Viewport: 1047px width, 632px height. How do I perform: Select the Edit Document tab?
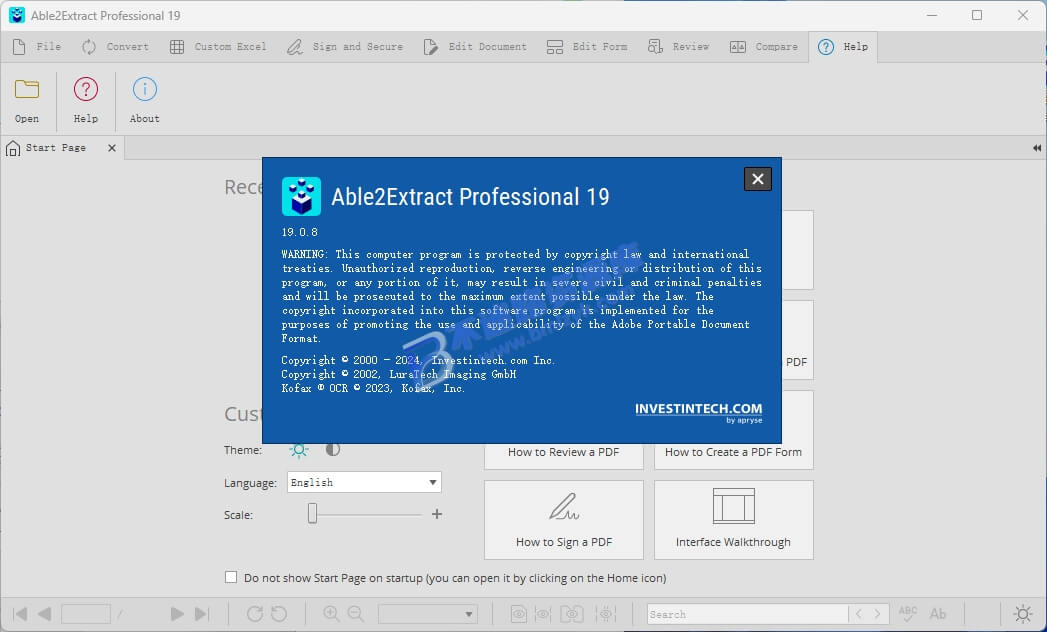point(475,47)
